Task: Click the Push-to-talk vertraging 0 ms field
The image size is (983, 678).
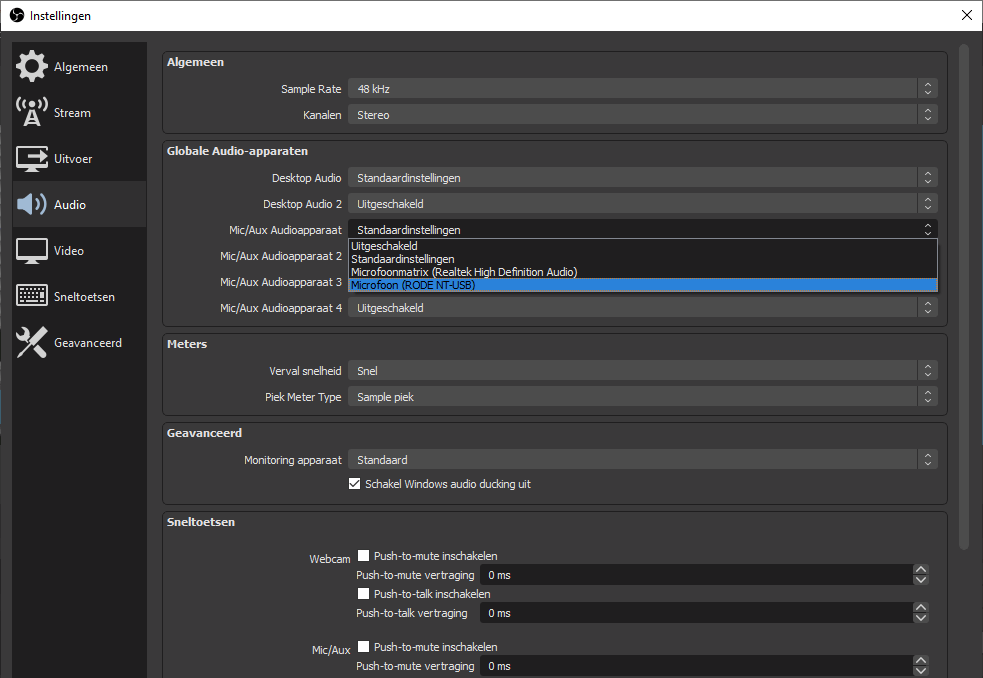Action: pos(600,612)
